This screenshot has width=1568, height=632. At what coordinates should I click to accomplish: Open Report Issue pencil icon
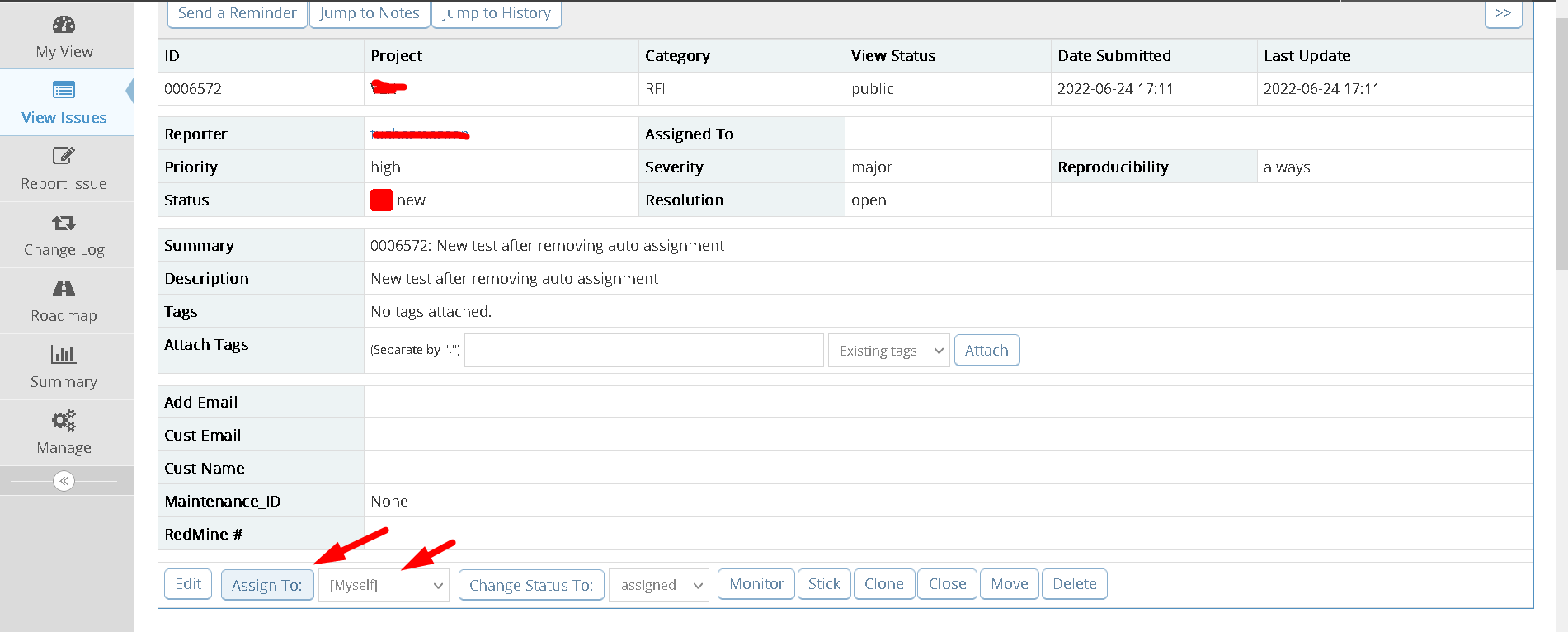tap(64, 156)
